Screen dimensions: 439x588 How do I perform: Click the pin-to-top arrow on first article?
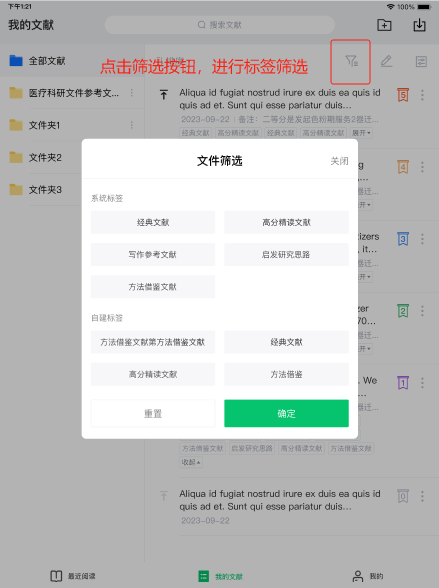164,94
